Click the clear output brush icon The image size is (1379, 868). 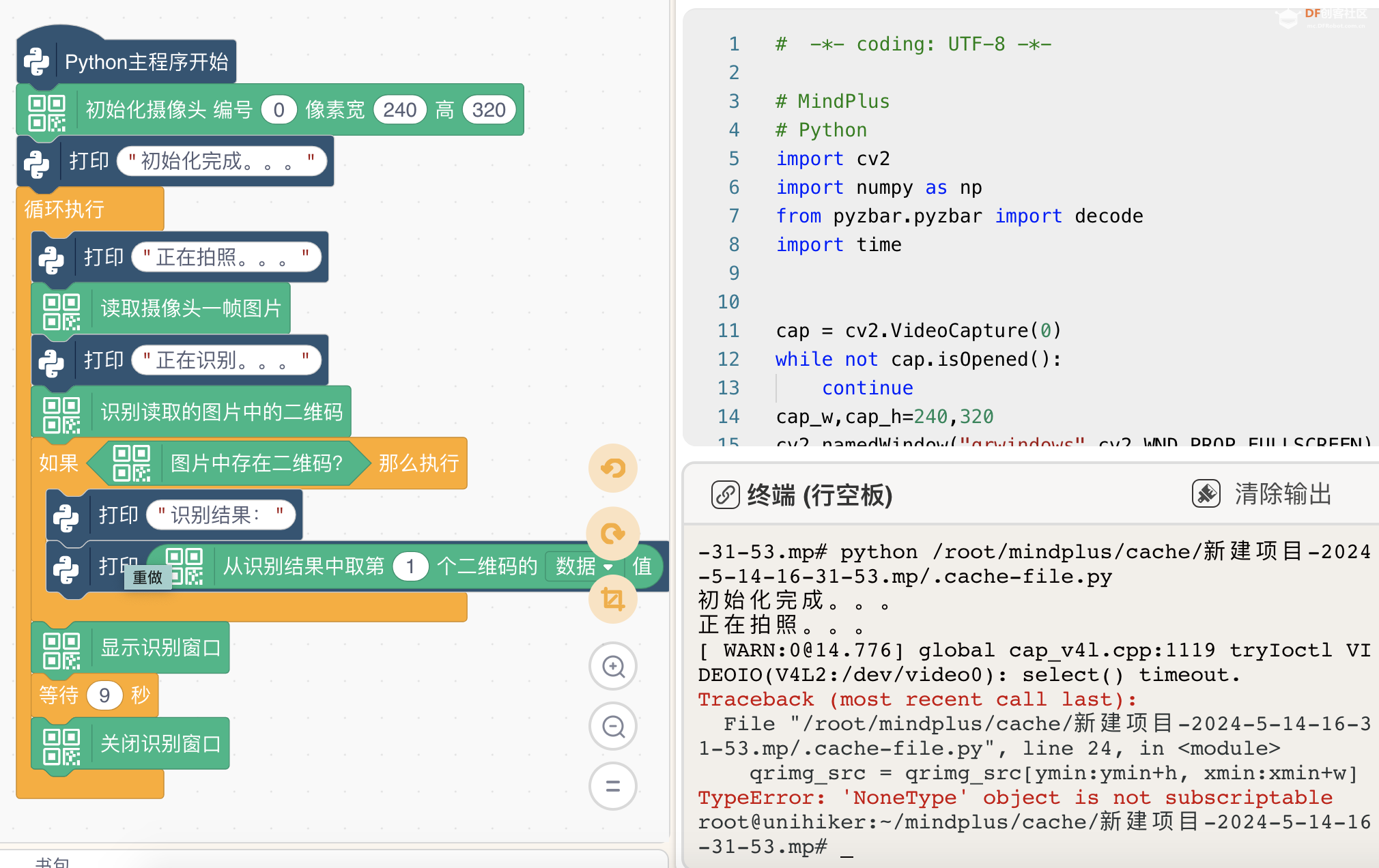click(x=1206, y=493)
